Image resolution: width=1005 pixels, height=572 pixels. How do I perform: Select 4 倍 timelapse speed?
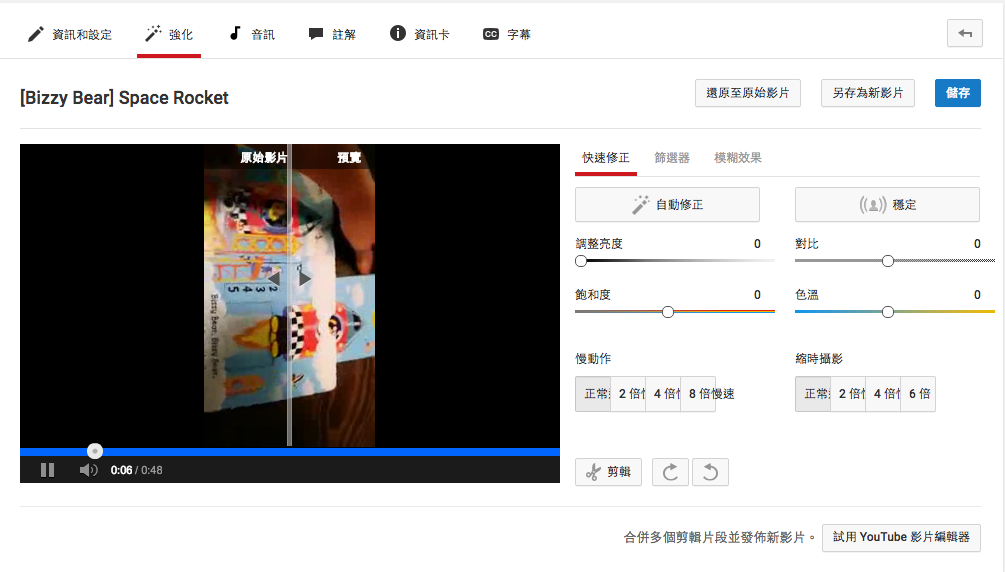pyautogui.click(x=883, y=394)
